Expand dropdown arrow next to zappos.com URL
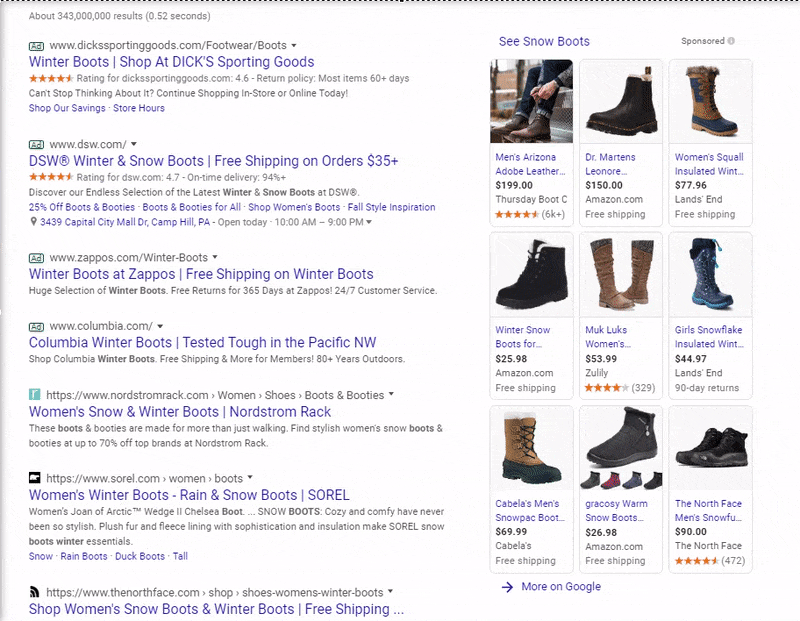The height and width of the screenshot is (621, 800). (x=215, y=257)
